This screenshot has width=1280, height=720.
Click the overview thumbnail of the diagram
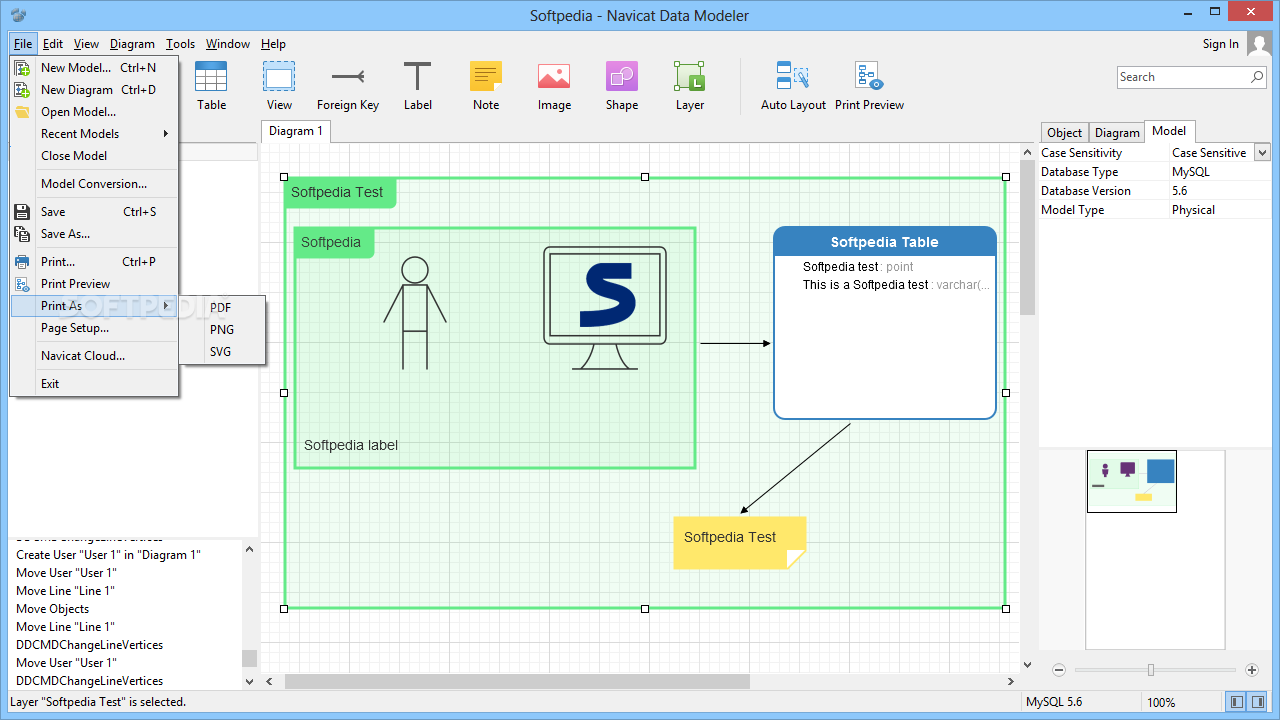[1132, 481]
